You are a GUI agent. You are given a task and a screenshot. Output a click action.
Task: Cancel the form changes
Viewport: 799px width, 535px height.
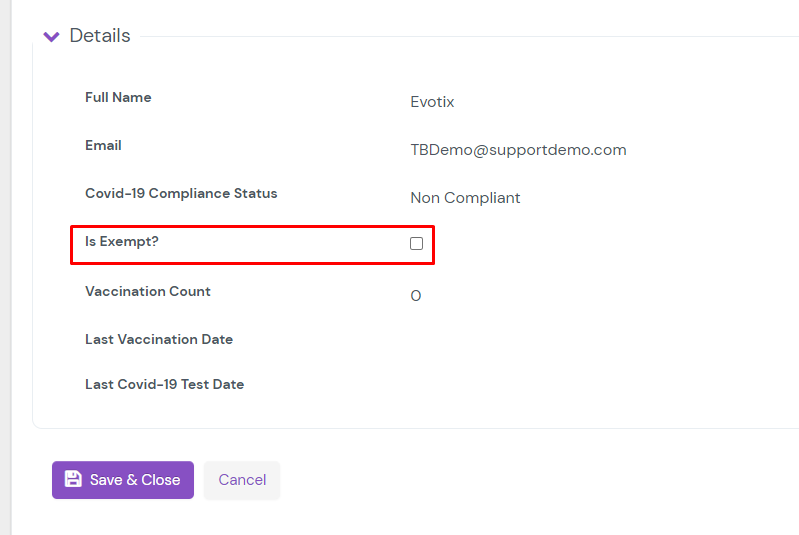point(242,480)
